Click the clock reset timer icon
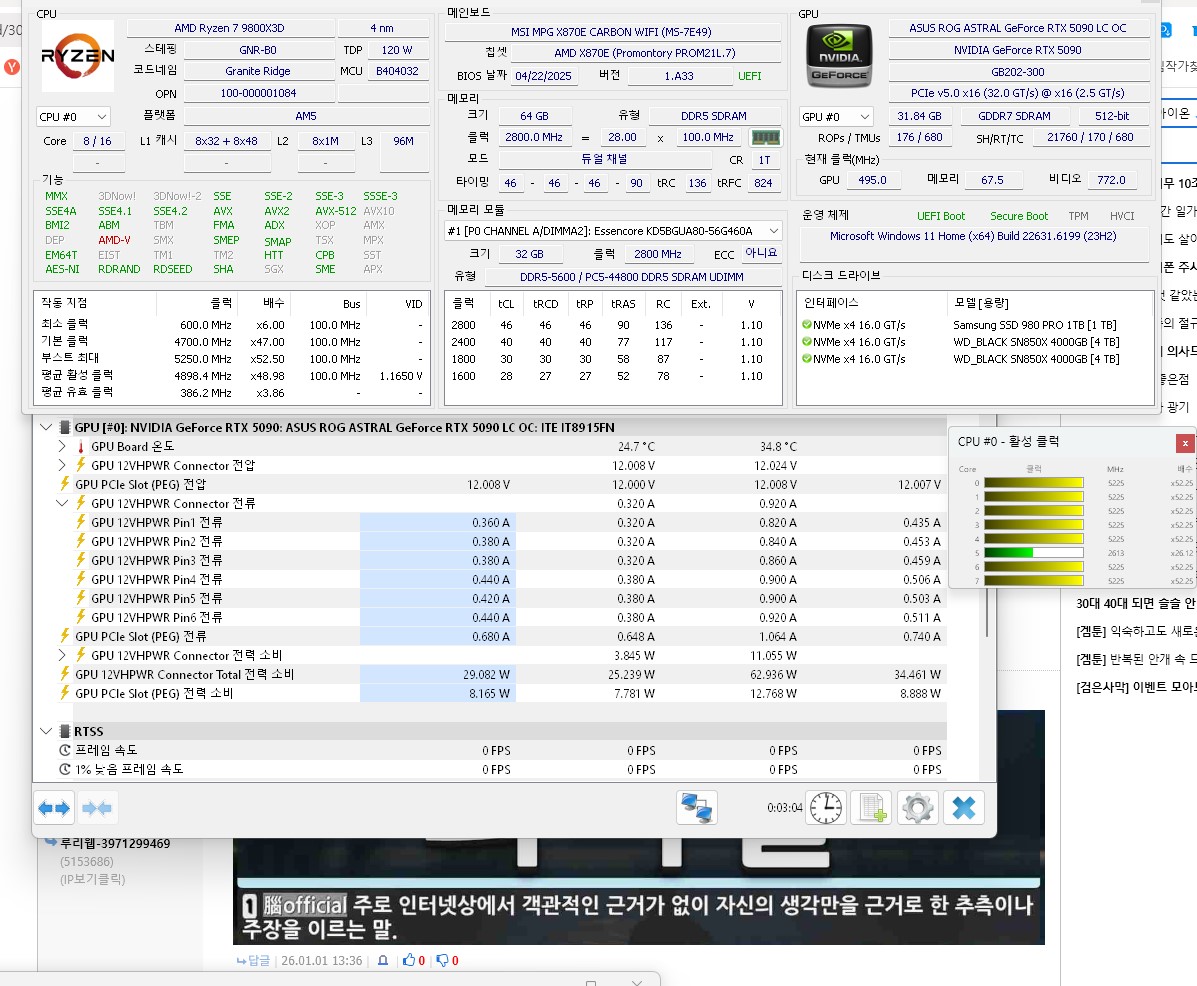The image size is (1197, 986). tap(826, 807)
